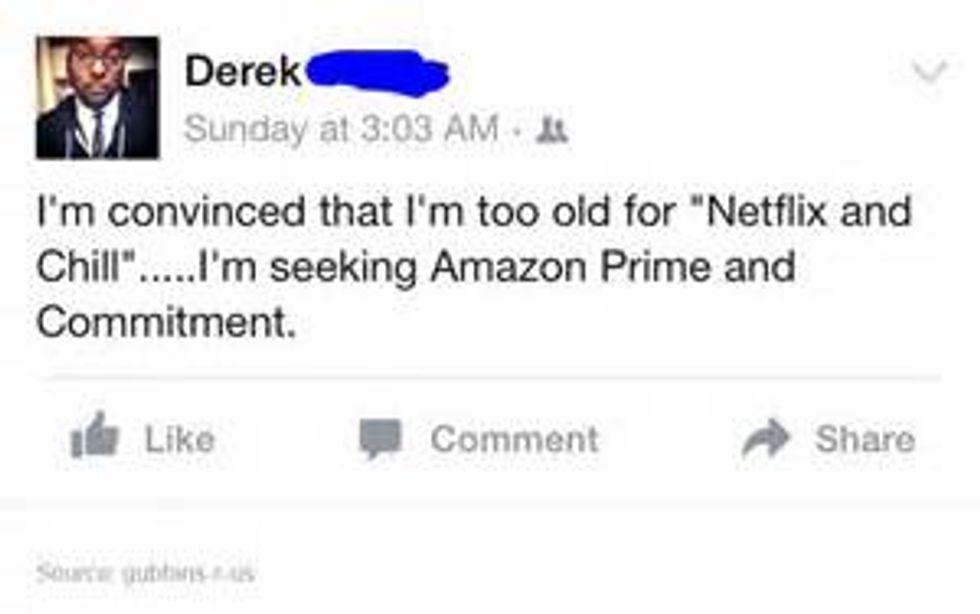Viewport: 980px width, 614px height.
Task: Click the blue scribble covering the surname
Action: 376,72
